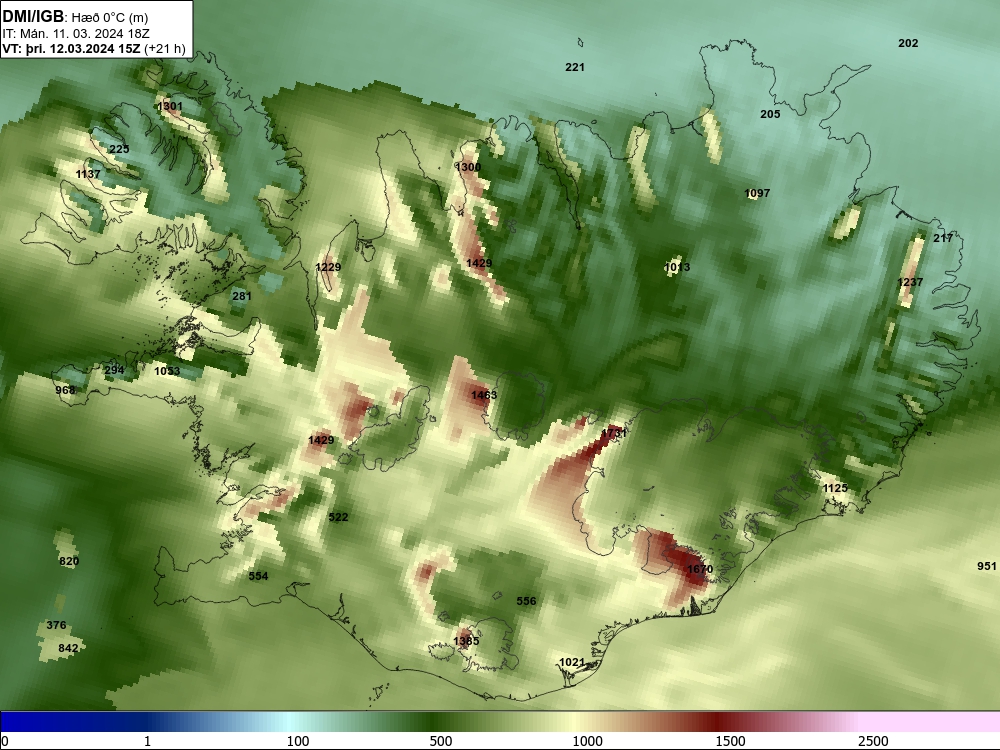
Task: Click the 500 tick on the color scale
Action: (x=441, y=741)
